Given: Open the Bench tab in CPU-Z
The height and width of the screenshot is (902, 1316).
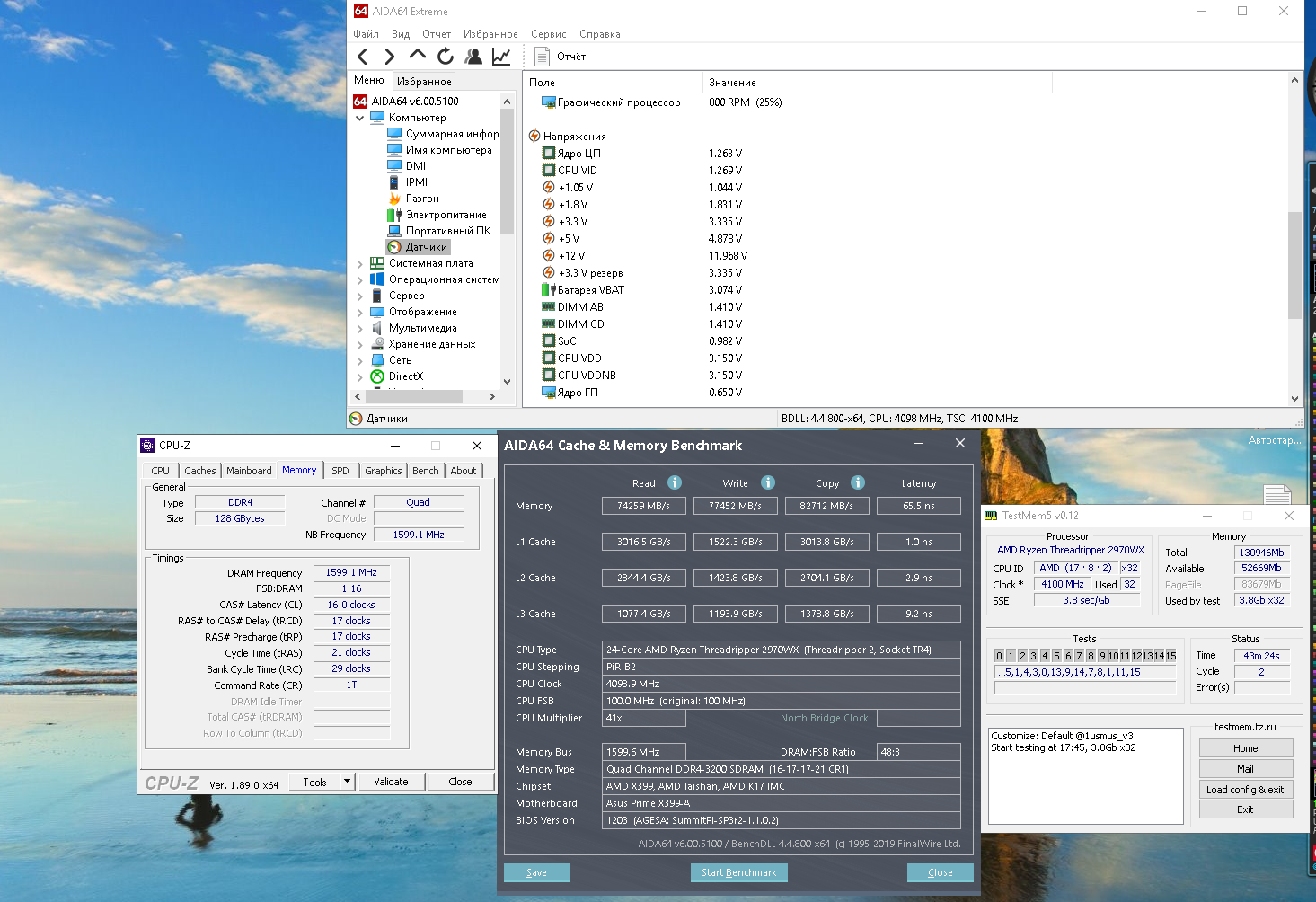Looking at the screenshot, I should tap(426, 471).
